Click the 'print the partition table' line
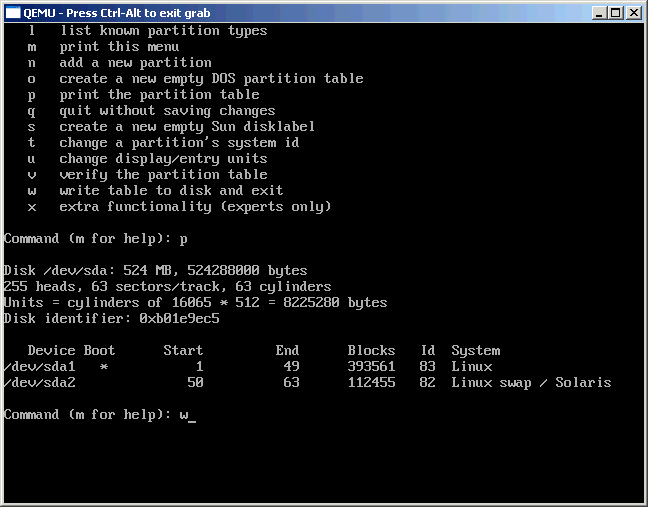 coord(159,95)
